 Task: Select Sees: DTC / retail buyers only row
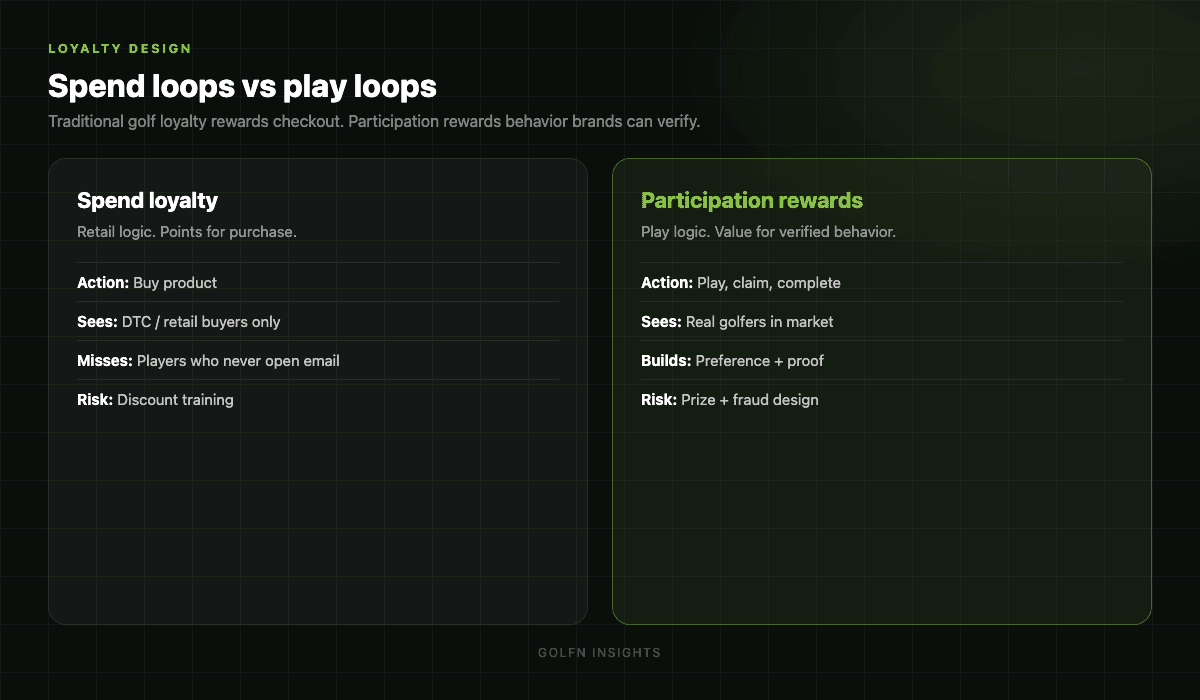(318, 321)
